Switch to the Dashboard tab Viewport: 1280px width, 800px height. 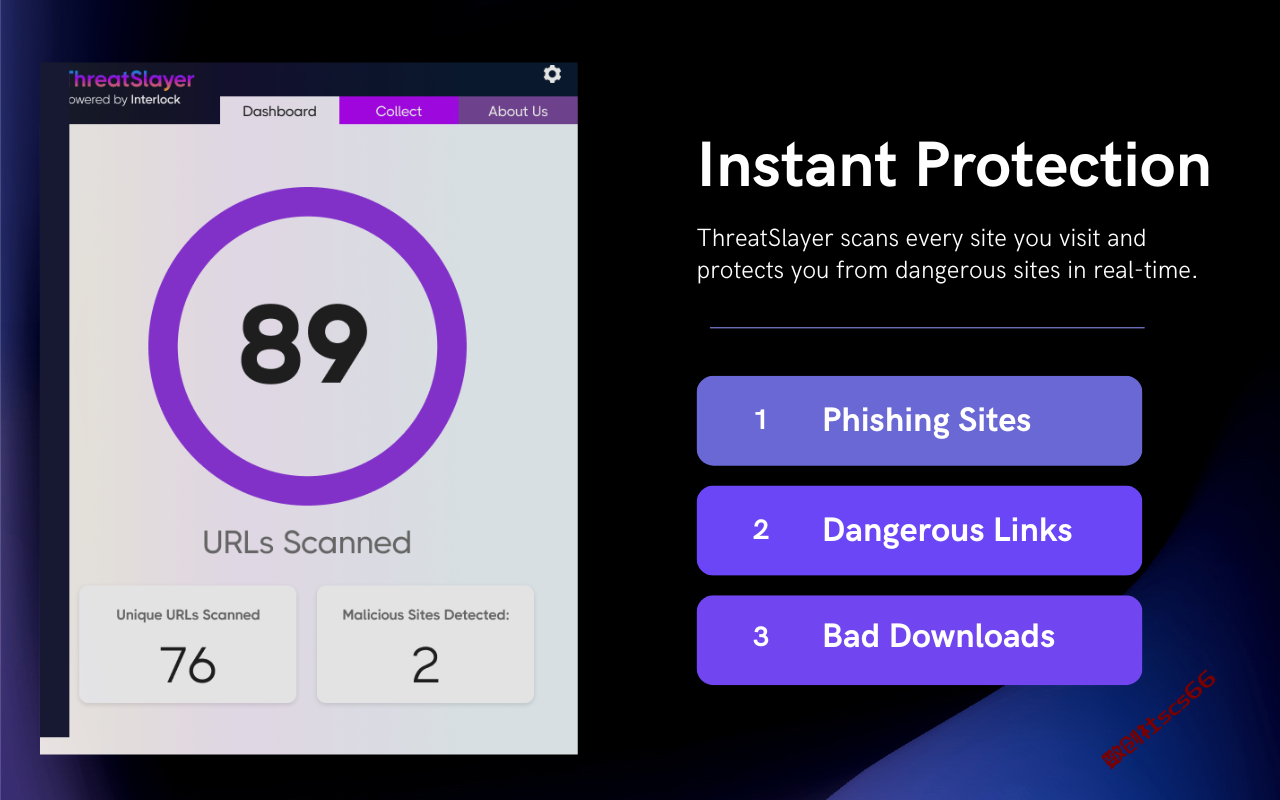coord(279,111)
